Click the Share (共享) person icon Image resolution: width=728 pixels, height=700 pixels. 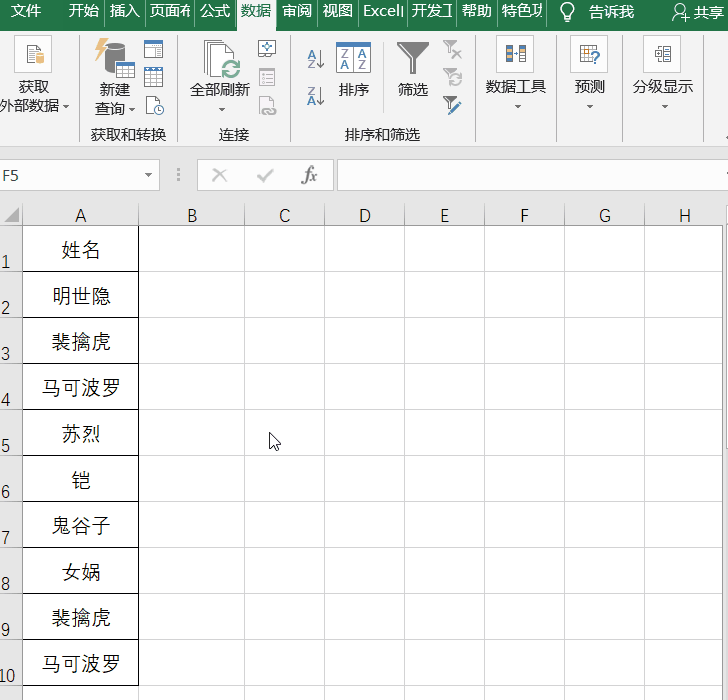(x=680, y=12)
